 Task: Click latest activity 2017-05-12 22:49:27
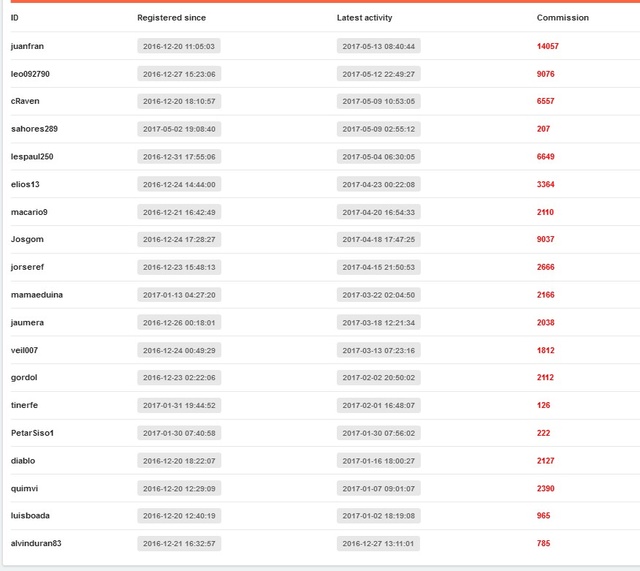click(379, 74)
